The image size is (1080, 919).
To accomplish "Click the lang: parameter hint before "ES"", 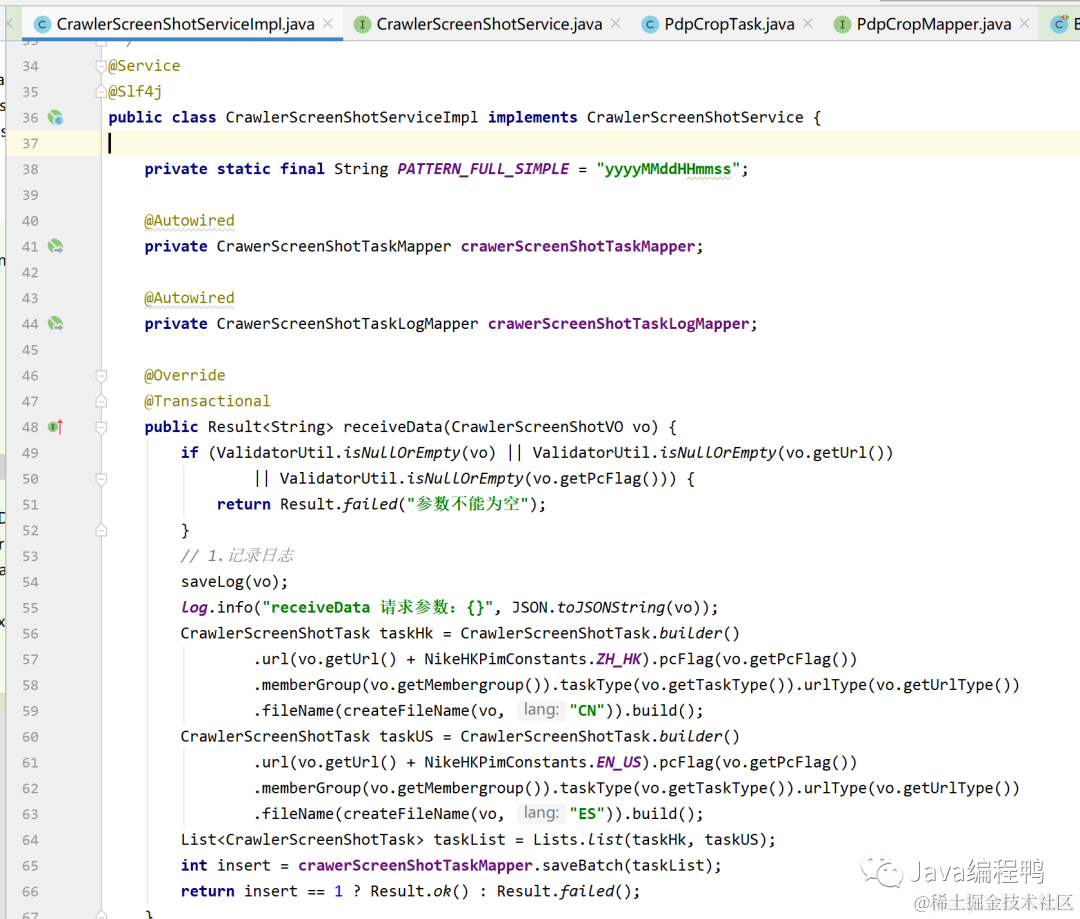I will pos(541,814).
